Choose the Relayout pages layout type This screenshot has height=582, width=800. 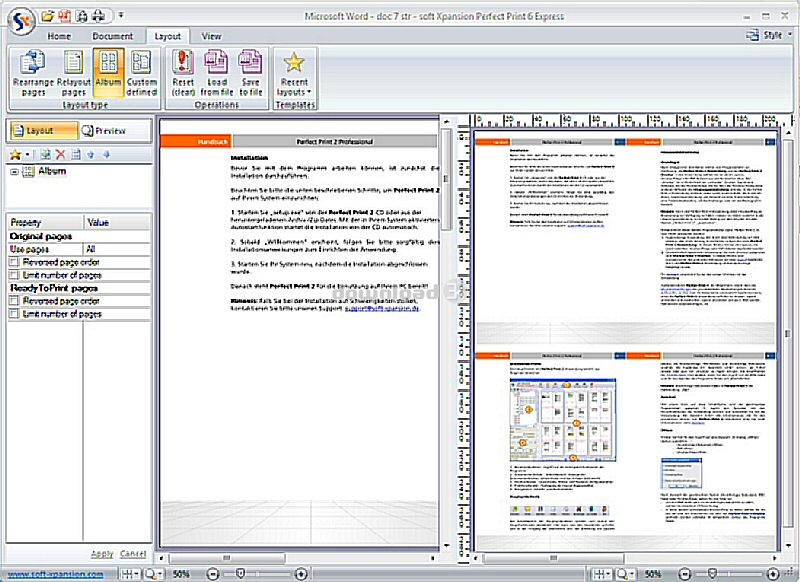73,72
